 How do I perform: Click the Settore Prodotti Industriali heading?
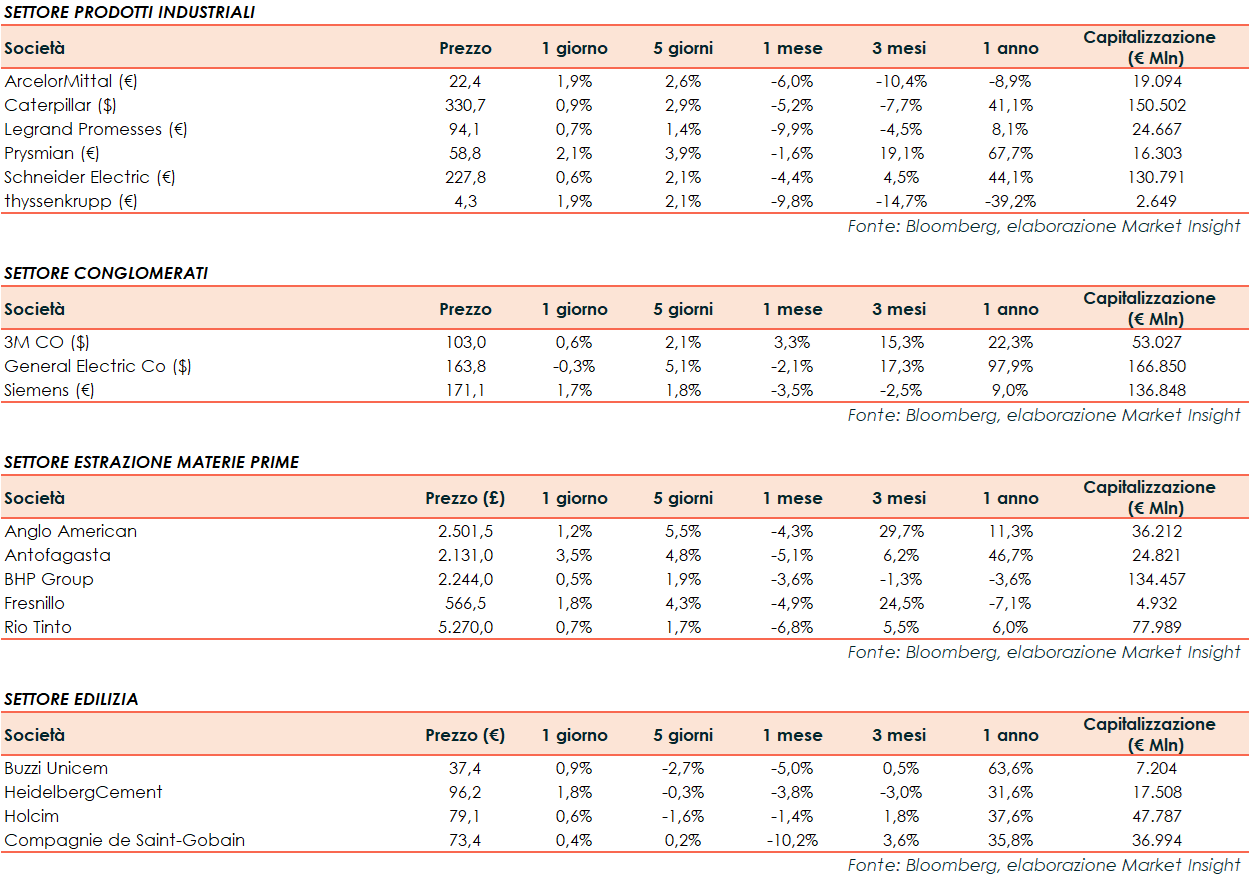pos(130,12)
